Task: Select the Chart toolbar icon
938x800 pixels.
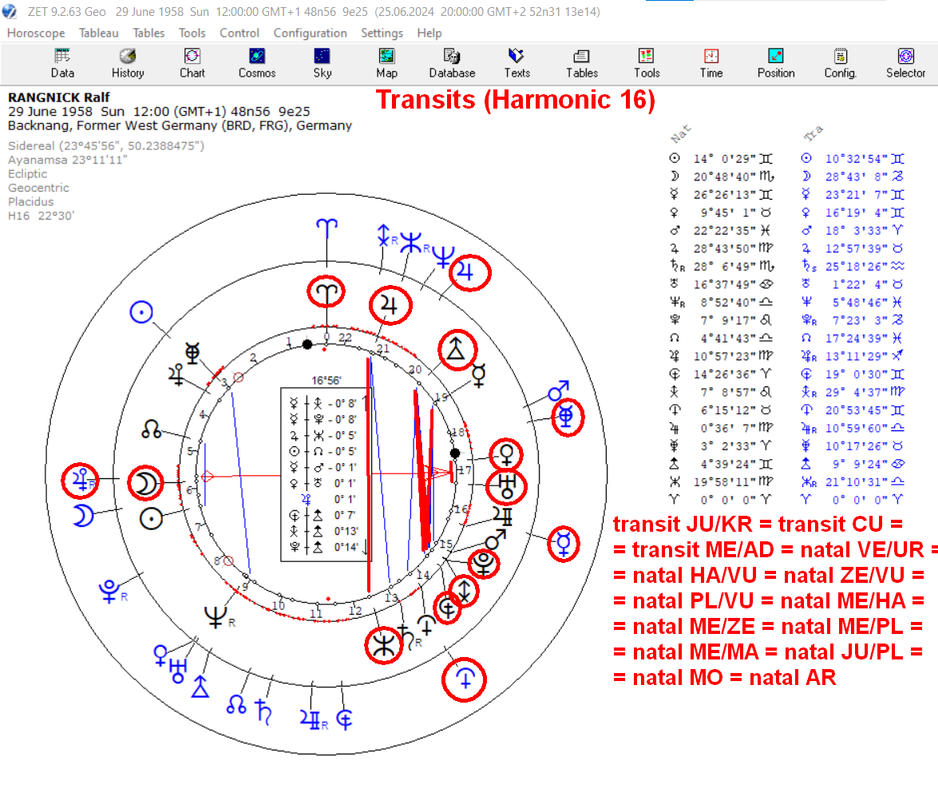Action: (192, 63)
